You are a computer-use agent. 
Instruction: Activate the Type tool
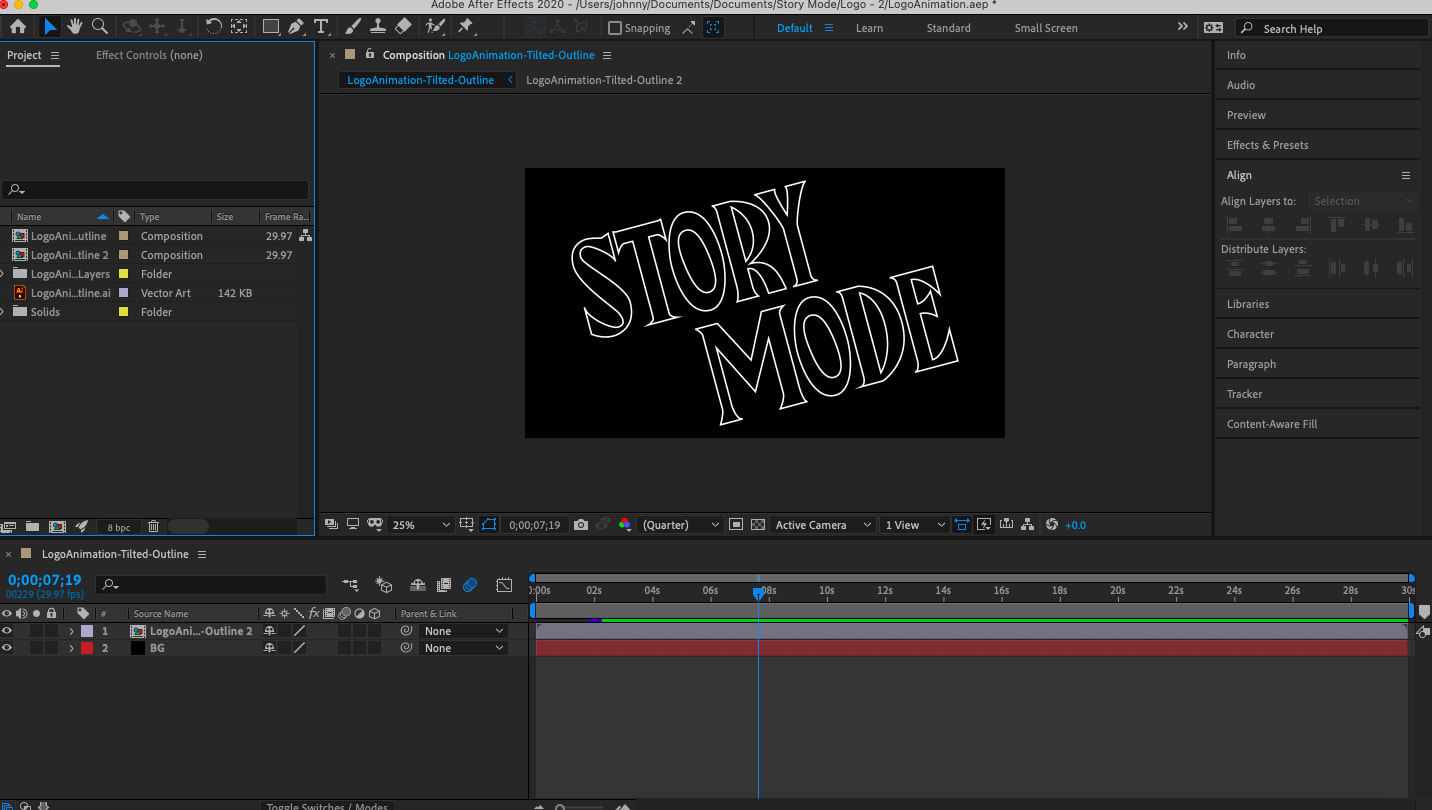coord(321,27)
